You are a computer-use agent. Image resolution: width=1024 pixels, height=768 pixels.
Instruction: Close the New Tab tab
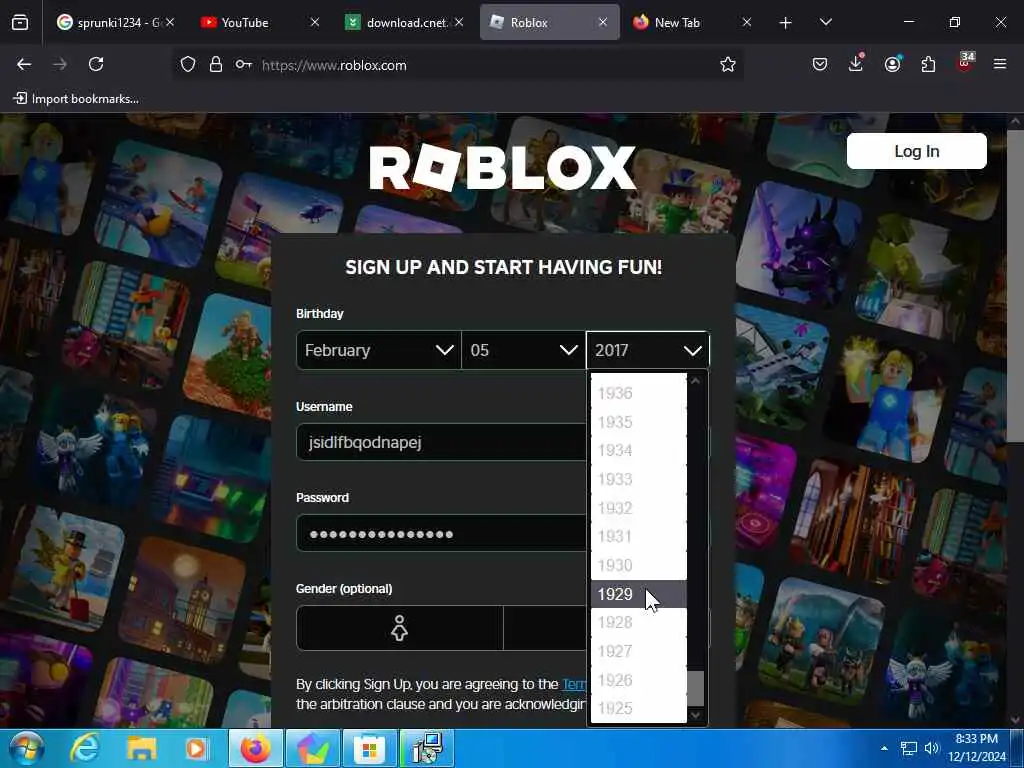click(746, 22)
